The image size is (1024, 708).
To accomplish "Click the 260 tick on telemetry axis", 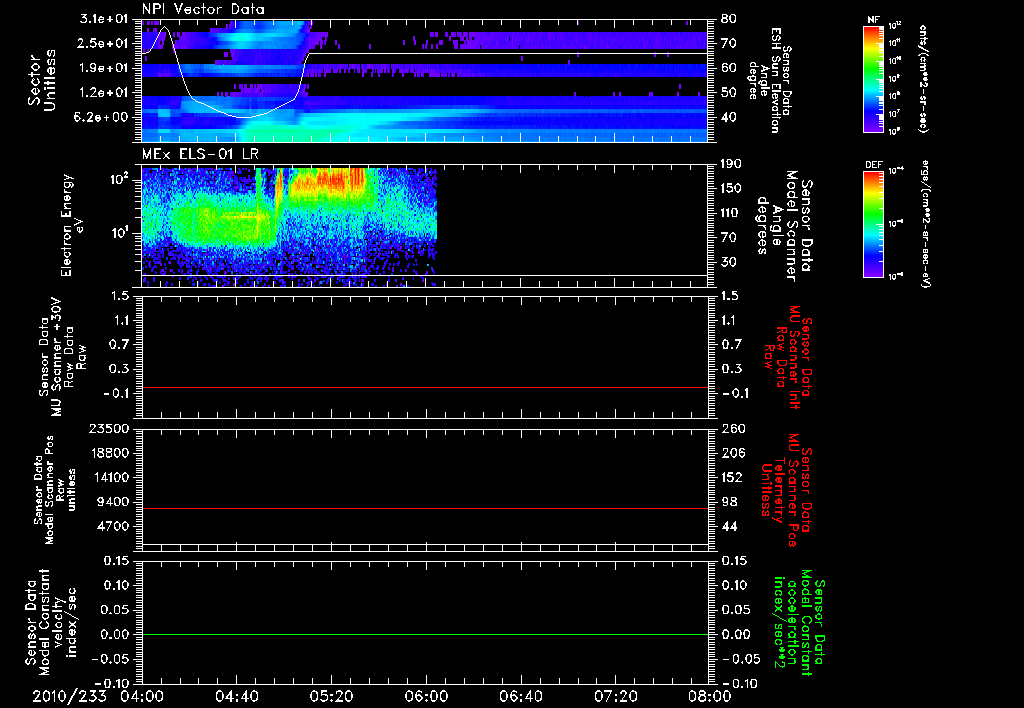I will [x=732, y=428].
